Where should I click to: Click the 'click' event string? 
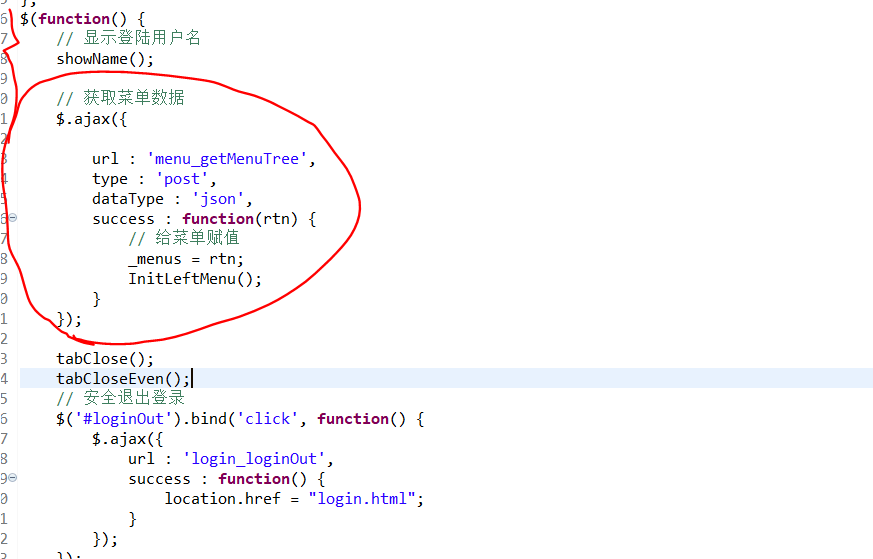click(x=267, y=419)
